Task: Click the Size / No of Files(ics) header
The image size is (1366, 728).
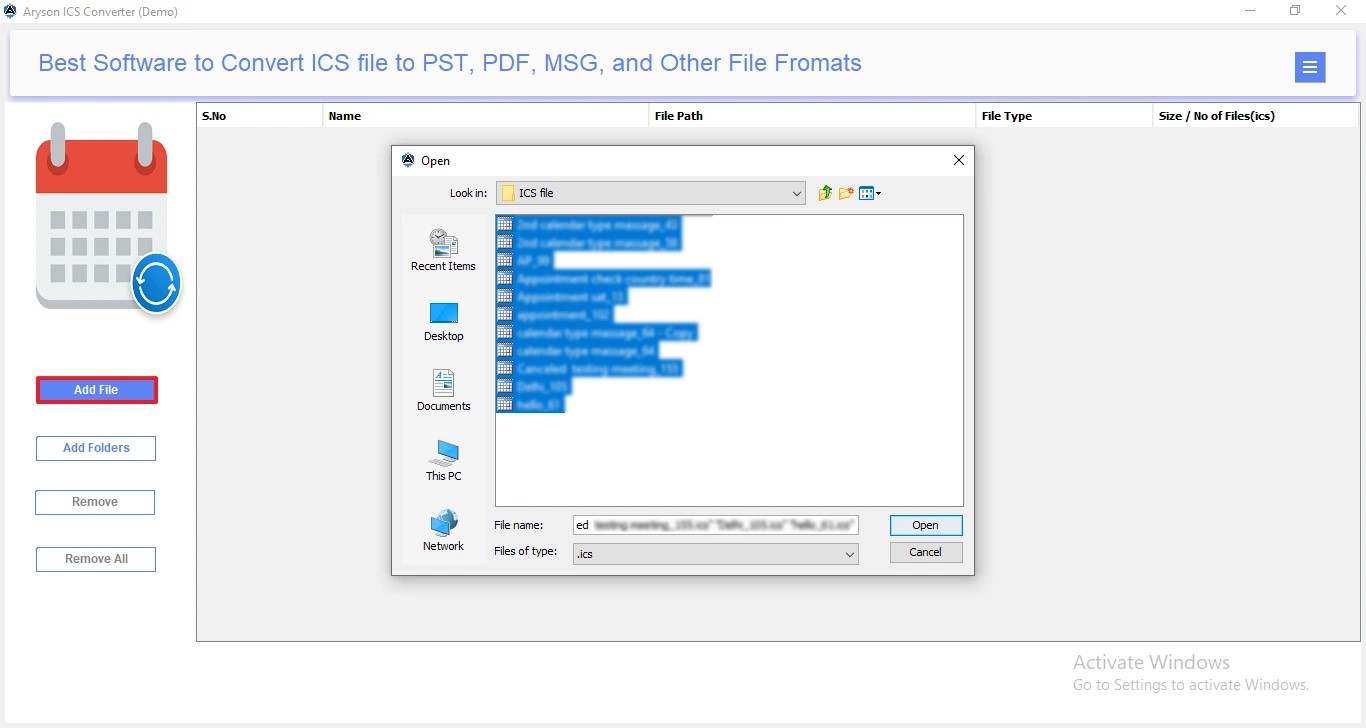Action: pos(1256,116)
